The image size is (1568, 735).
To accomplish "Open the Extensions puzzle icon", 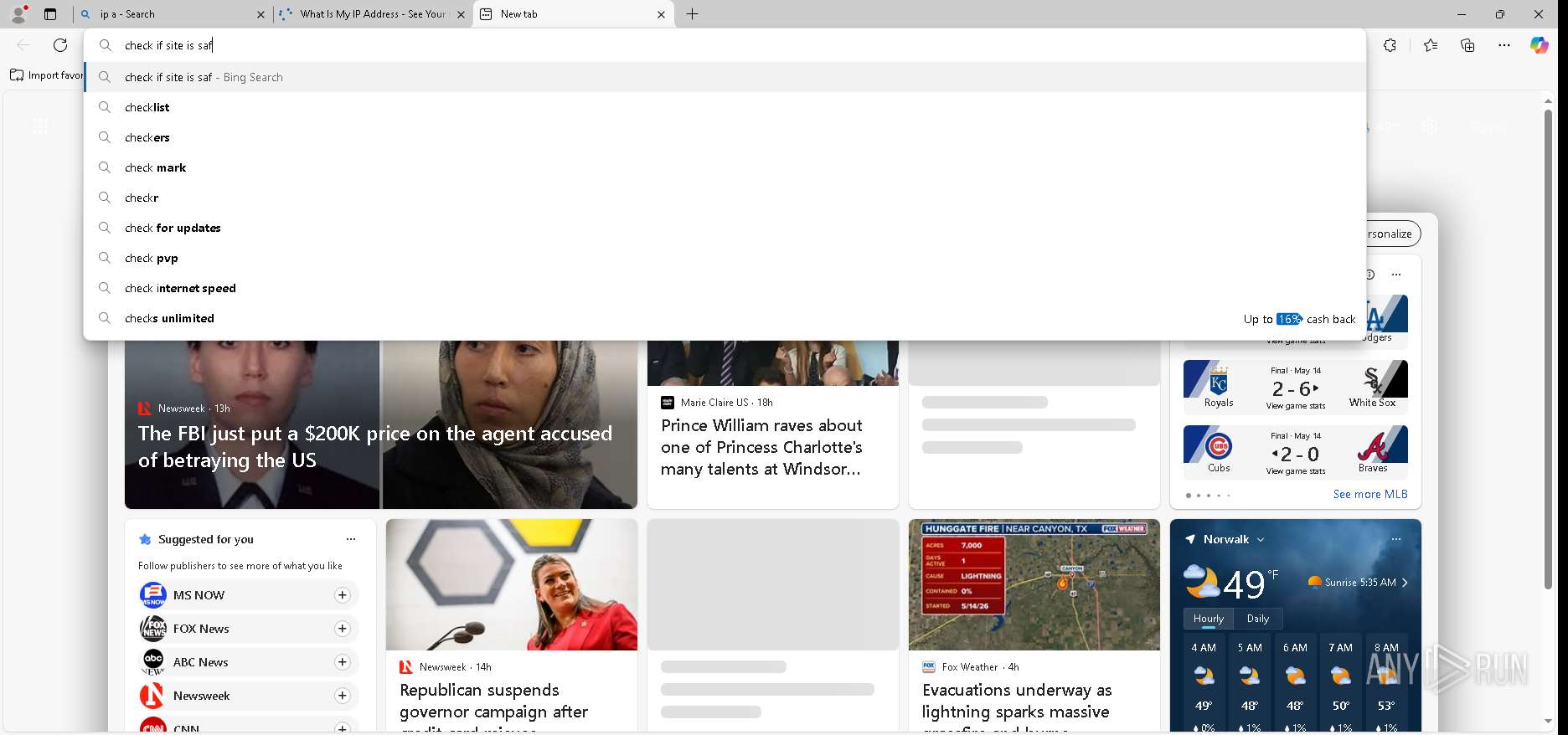I will pos(1390,45).
